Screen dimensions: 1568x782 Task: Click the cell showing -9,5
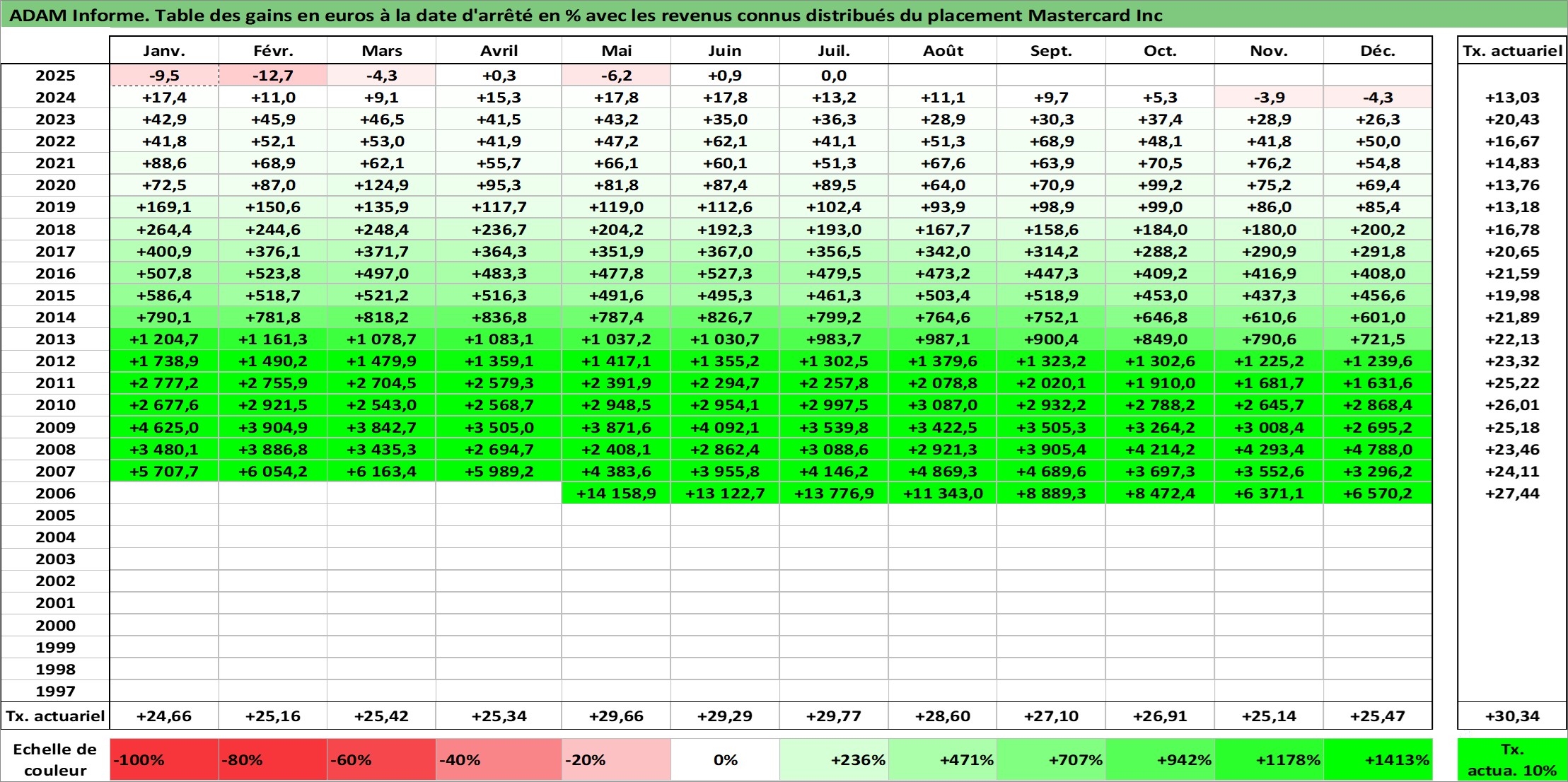click(164, 76)
